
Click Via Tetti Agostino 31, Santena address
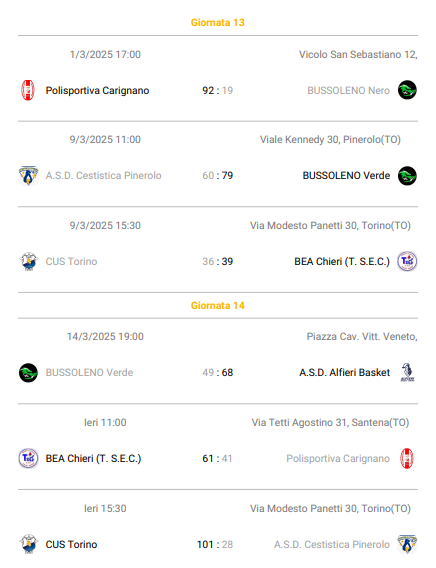pos(330,422)
